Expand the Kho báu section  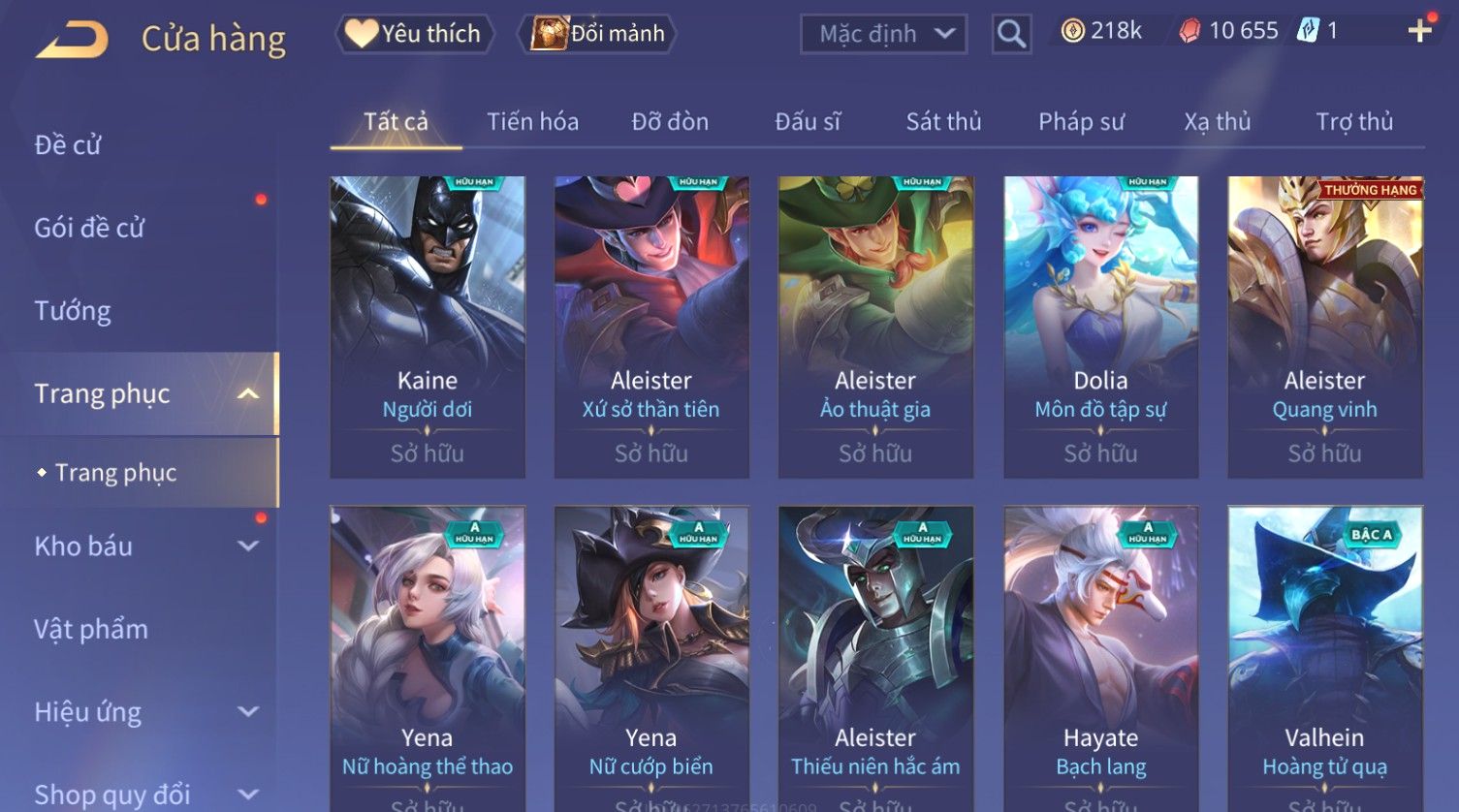tap(248, 547)
